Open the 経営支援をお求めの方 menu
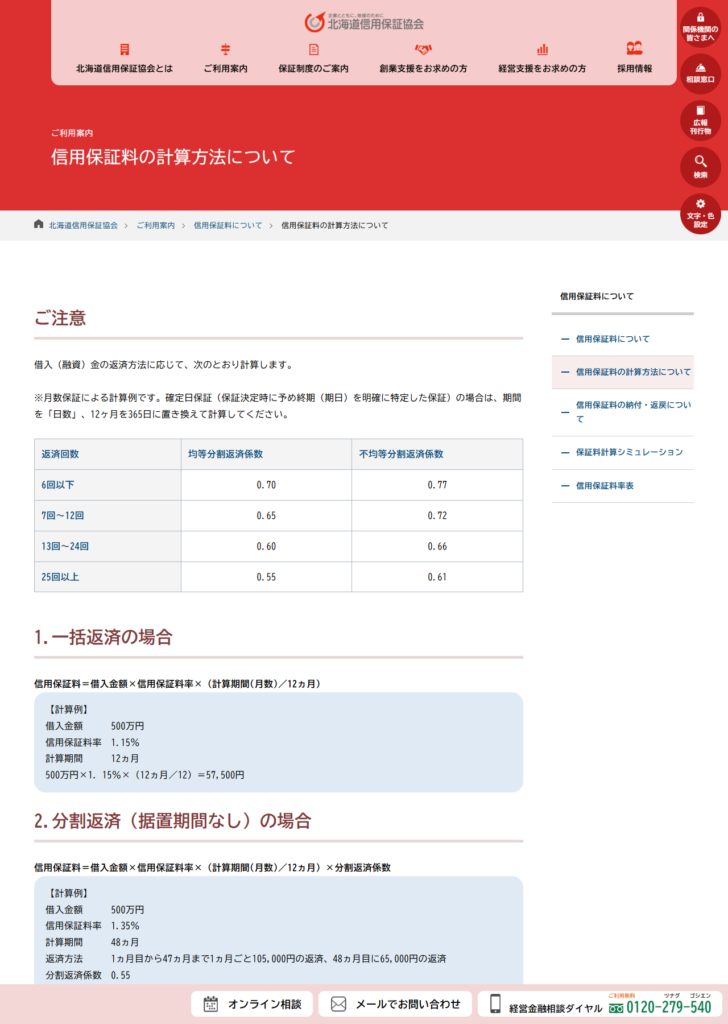 [x=542, y=68]
